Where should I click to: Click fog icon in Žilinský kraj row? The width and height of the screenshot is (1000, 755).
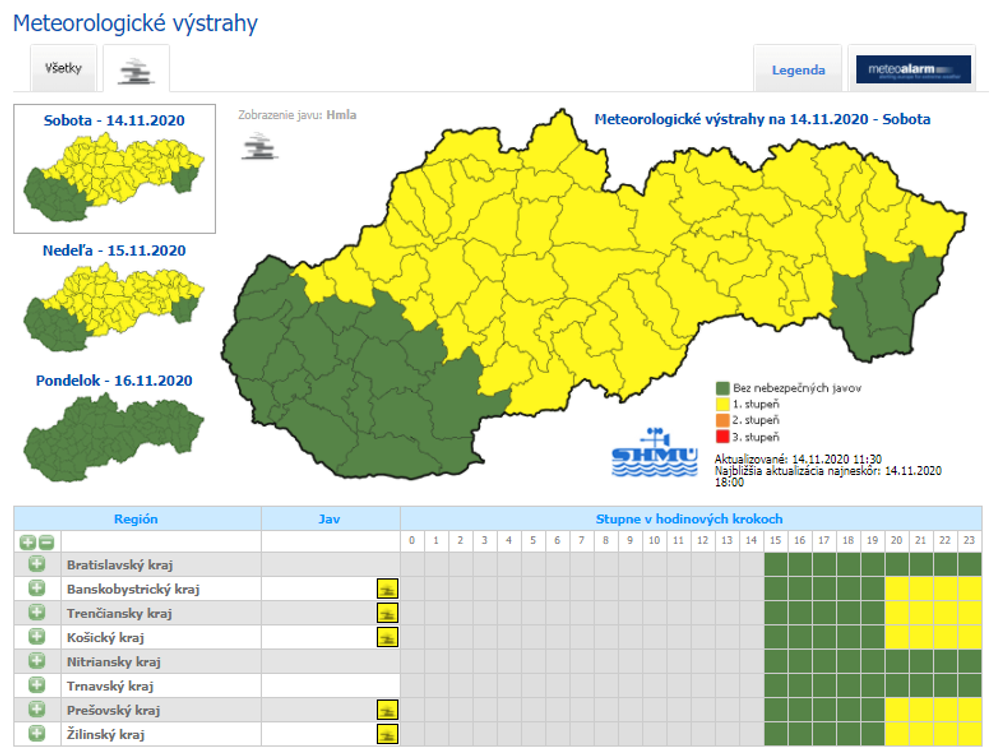coord(387,734)
